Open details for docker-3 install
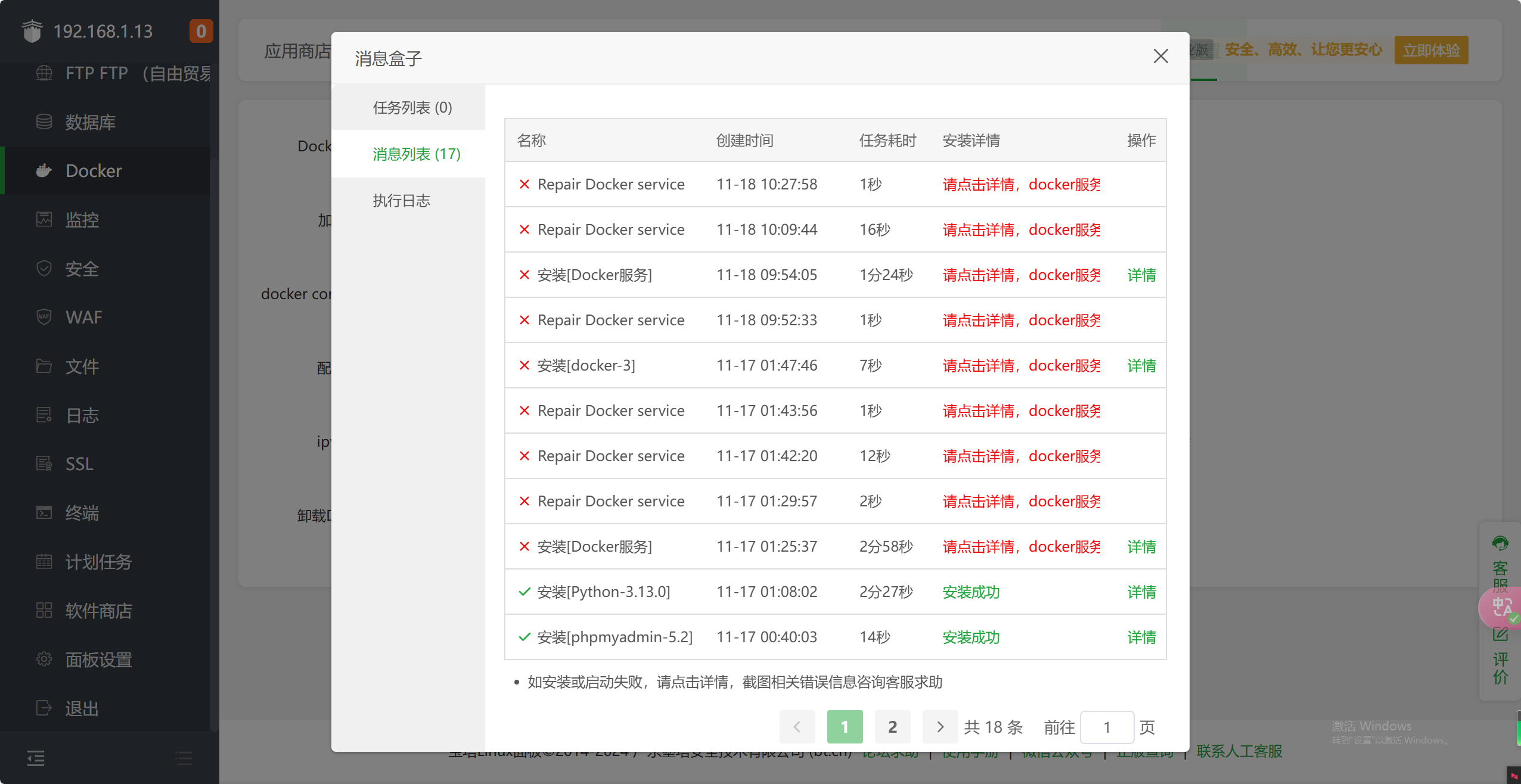This screenshot has height=784, width=1521. [1141, 365]
